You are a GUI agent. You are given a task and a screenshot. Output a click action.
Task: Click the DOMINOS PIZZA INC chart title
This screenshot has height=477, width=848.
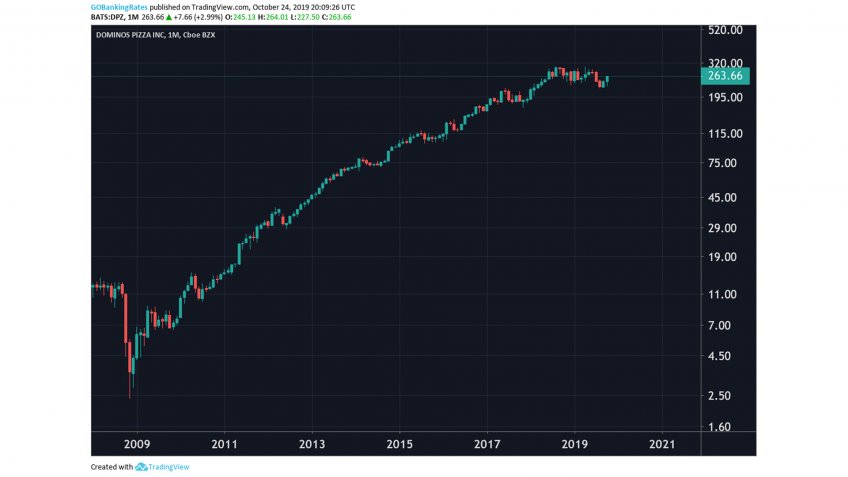click(x=155, y=35)
